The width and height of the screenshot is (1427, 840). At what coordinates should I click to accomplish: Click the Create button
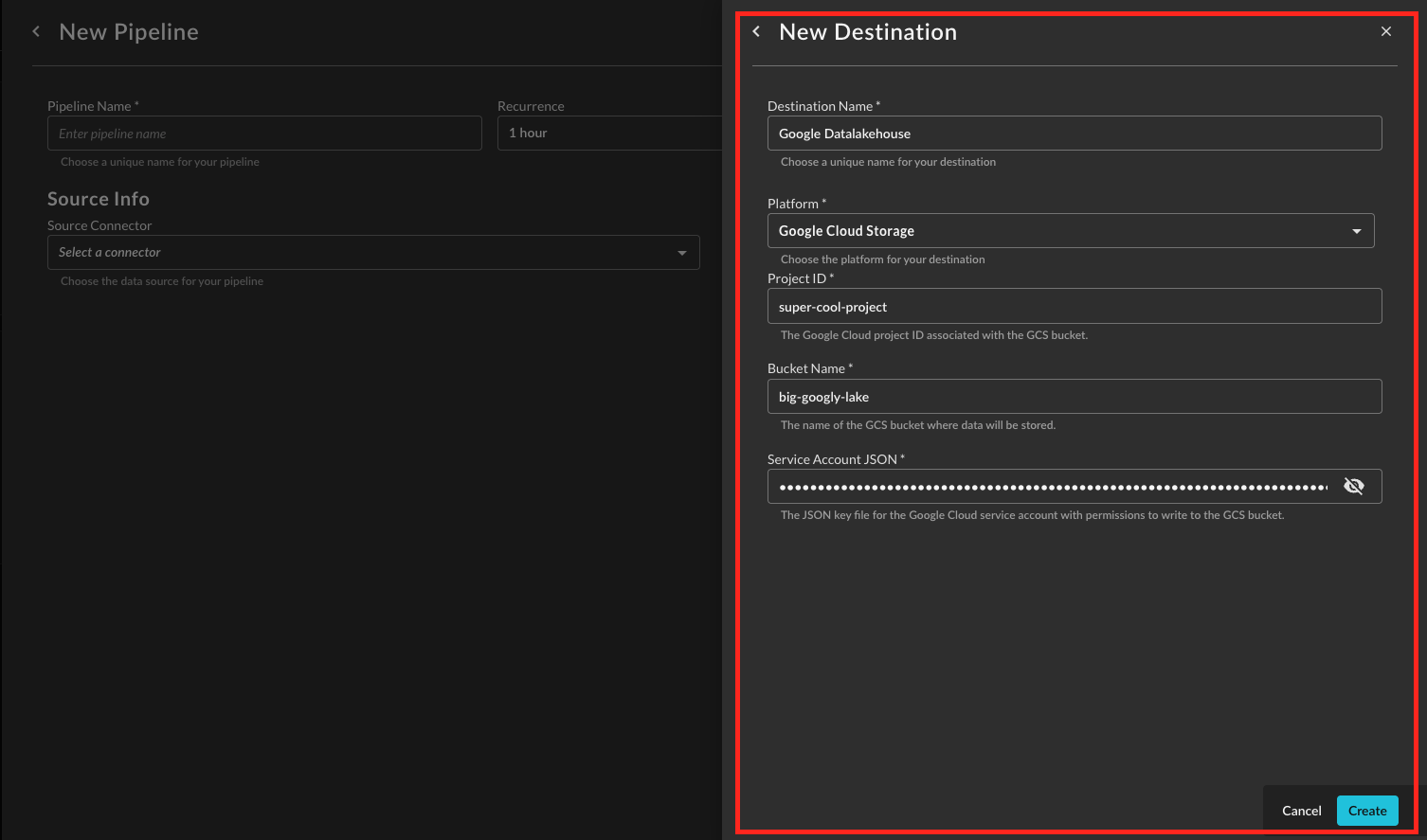coord(1367,811)
